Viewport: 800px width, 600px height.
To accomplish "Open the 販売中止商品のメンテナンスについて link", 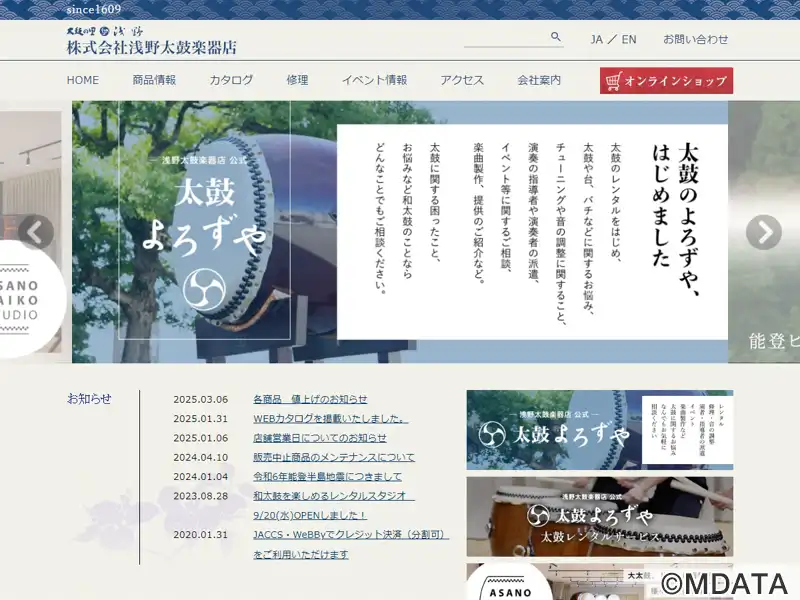I will (334, 457).
